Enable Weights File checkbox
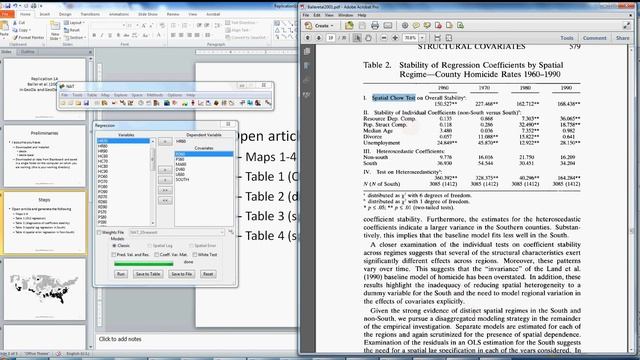The width and height of the screenshot is (640, 360). 99,233
